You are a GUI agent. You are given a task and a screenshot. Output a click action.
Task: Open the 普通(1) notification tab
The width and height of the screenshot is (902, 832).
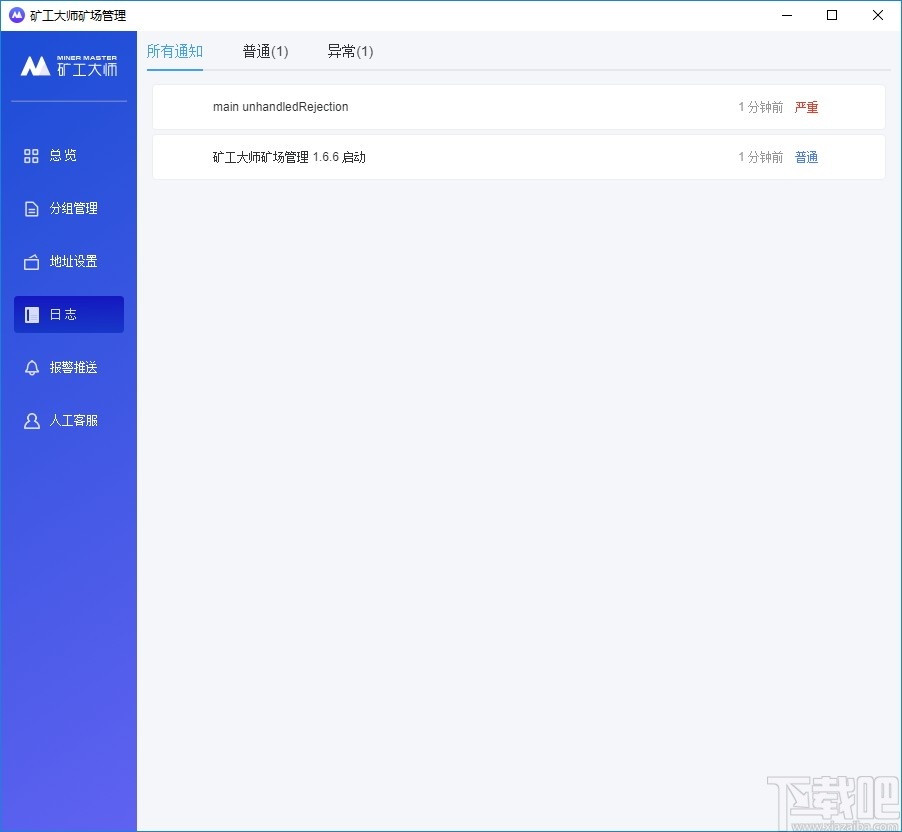(x=265, y=51)
